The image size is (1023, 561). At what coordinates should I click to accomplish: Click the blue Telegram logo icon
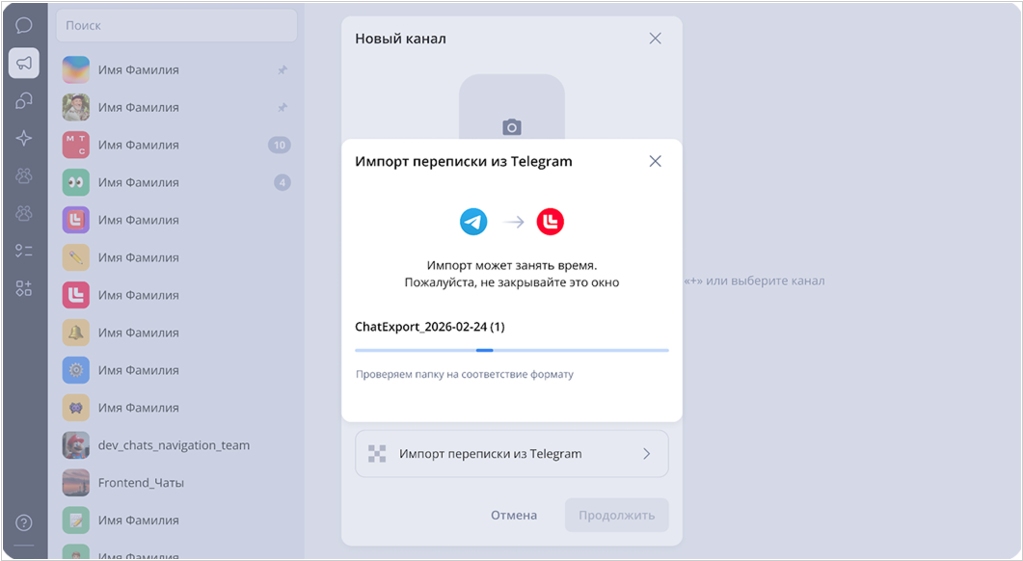474,222
